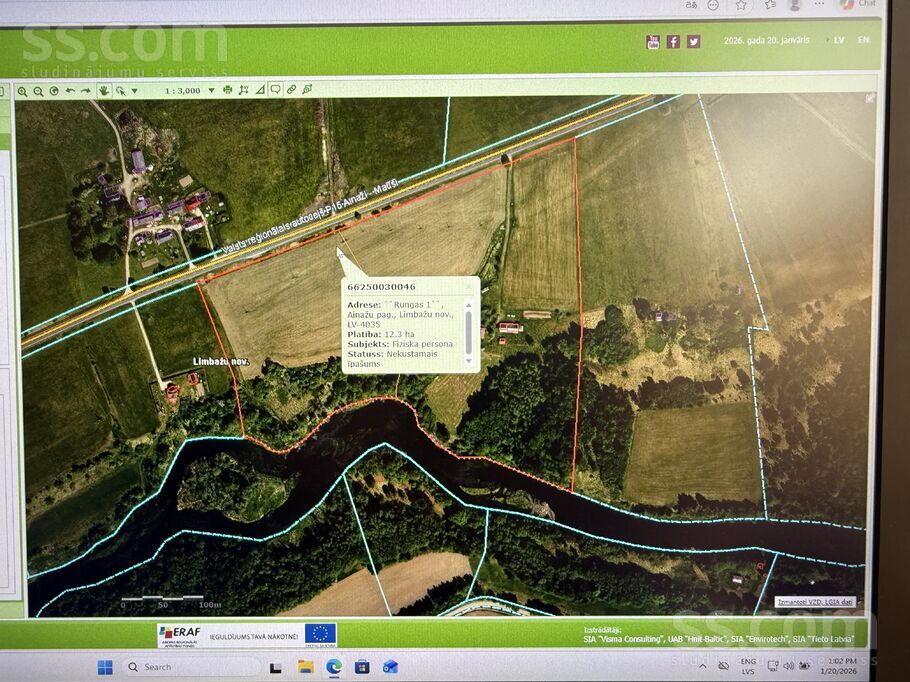
Task: Go forward to next map view
Action: tap(87, 91)
